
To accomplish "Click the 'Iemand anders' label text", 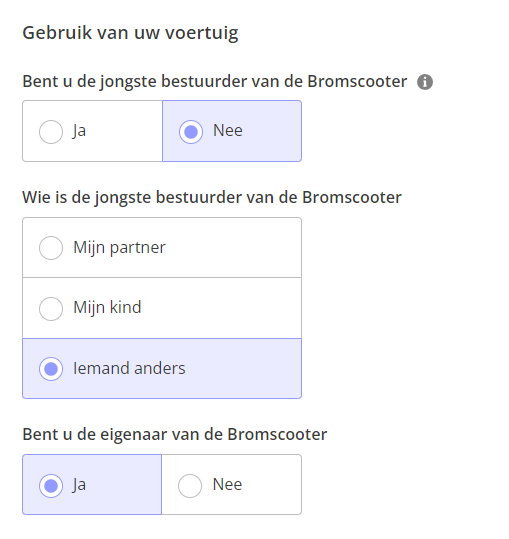I will (129, 368).
